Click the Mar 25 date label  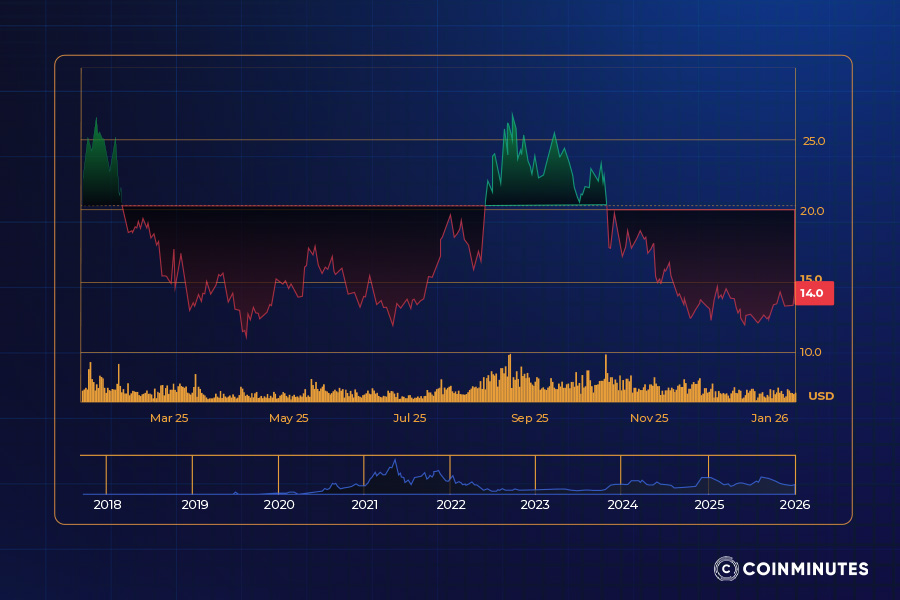(x=169, y=418)
